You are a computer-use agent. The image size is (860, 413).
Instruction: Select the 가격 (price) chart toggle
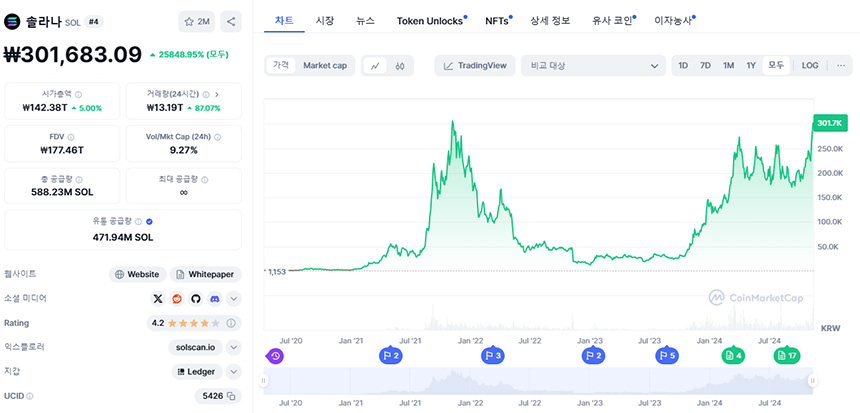281,65
